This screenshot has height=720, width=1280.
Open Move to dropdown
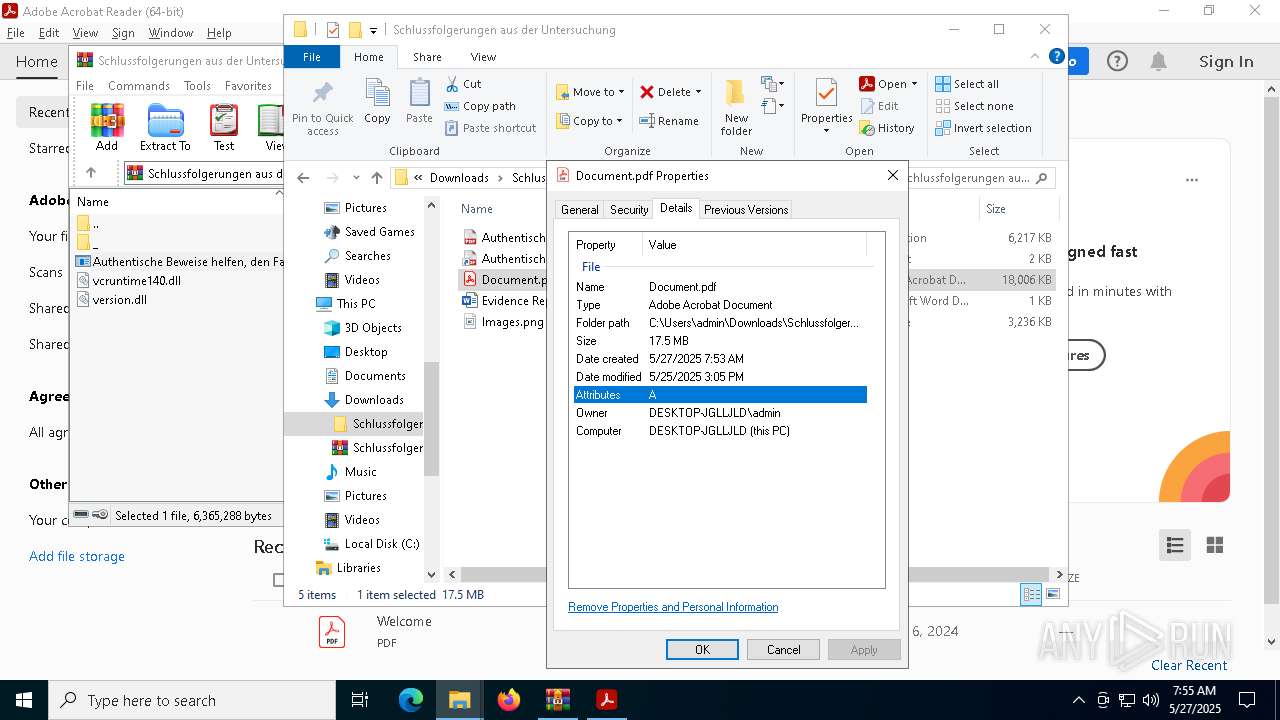click(x=590, y=92)
